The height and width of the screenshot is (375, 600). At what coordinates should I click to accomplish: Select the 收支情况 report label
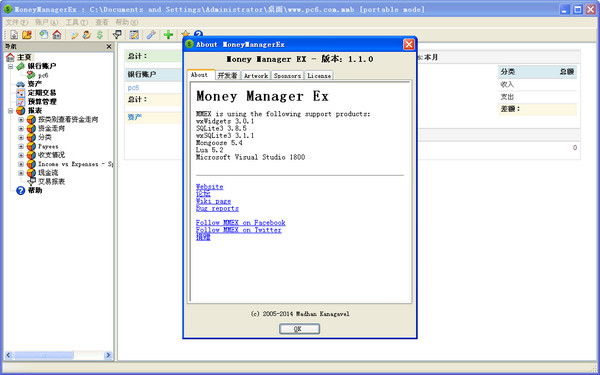click(51, 155)
